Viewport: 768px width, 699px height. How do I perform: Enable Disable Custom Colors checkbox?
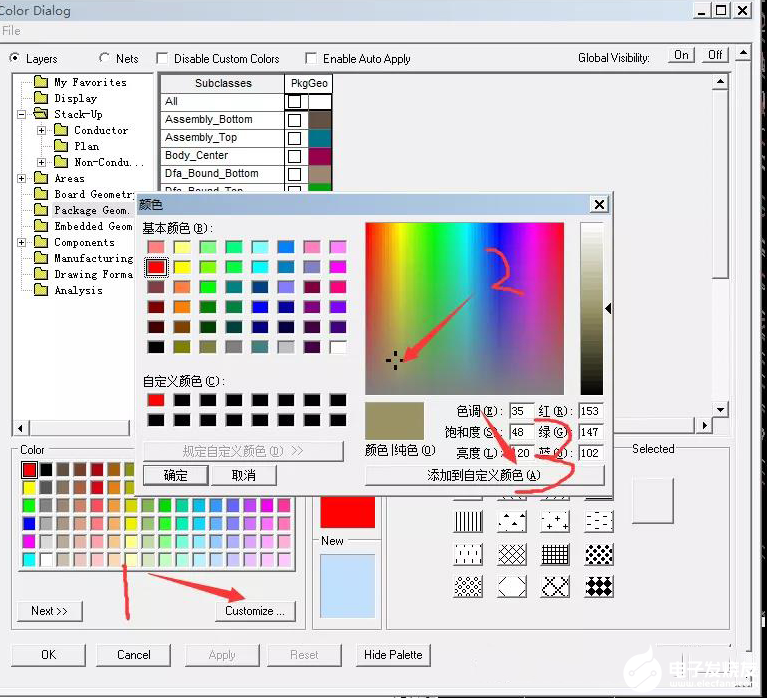coord(162,58)
